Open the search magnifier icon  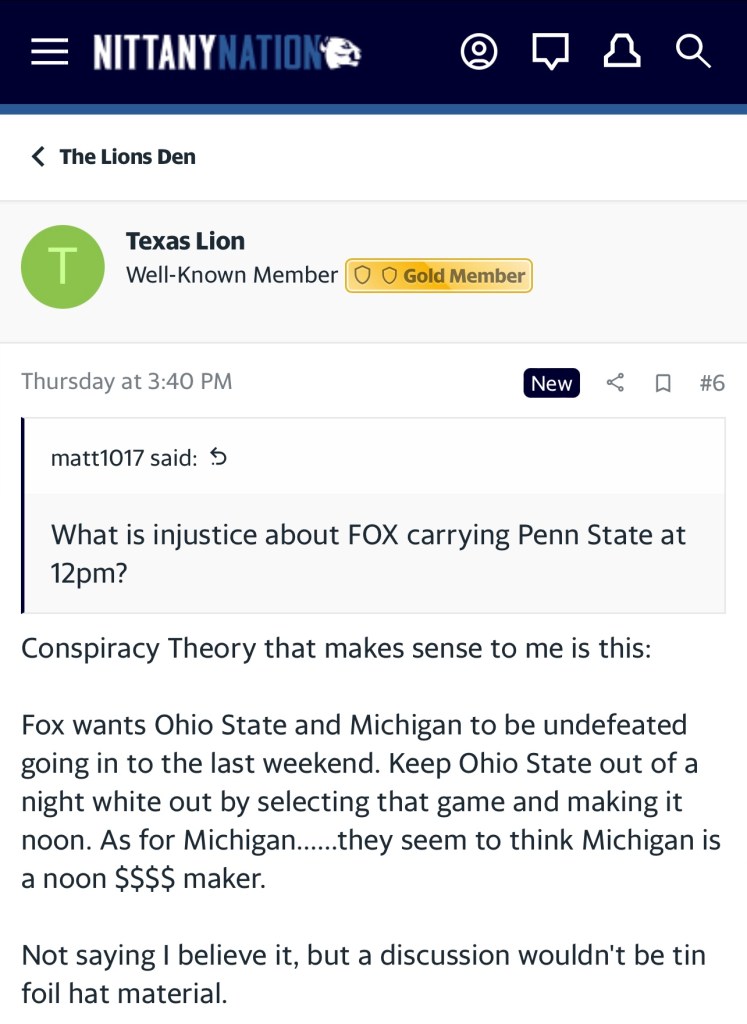692,52
